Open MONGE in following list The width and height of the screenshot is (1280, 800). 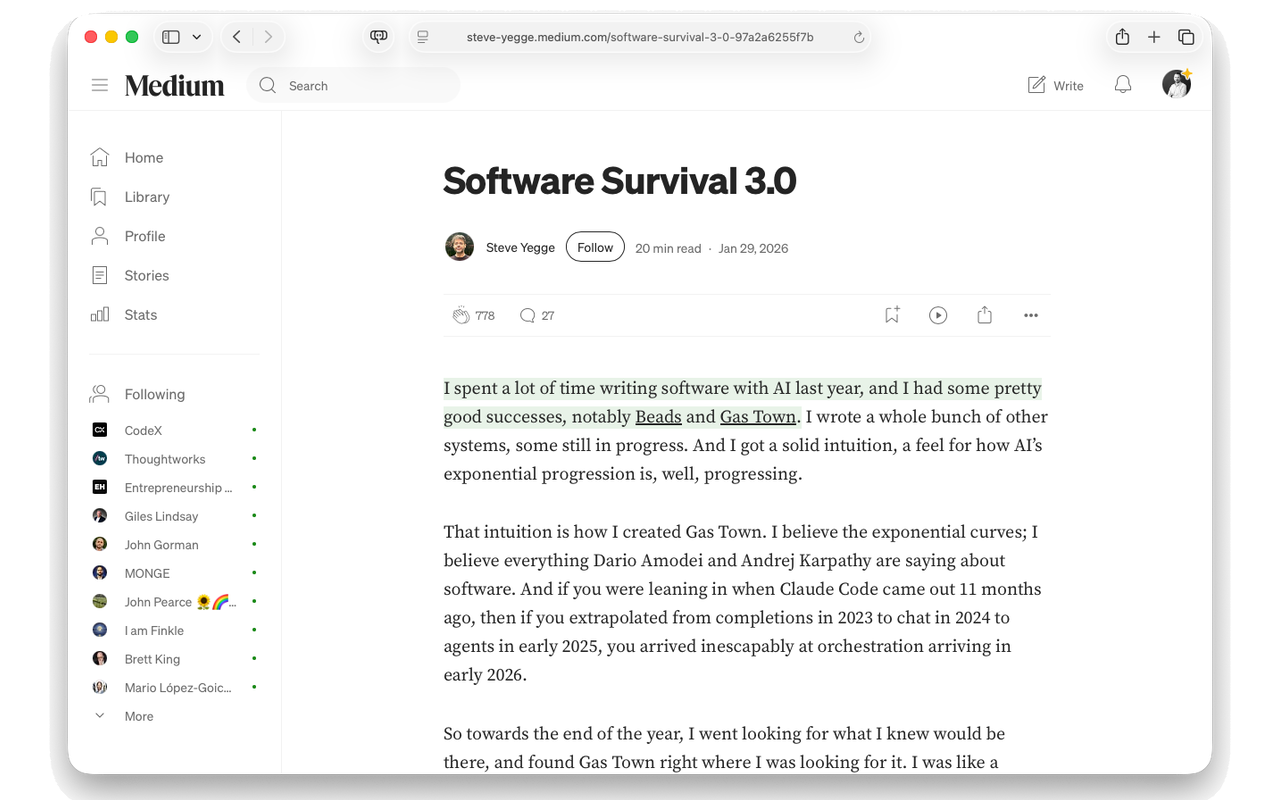(147, 573)
